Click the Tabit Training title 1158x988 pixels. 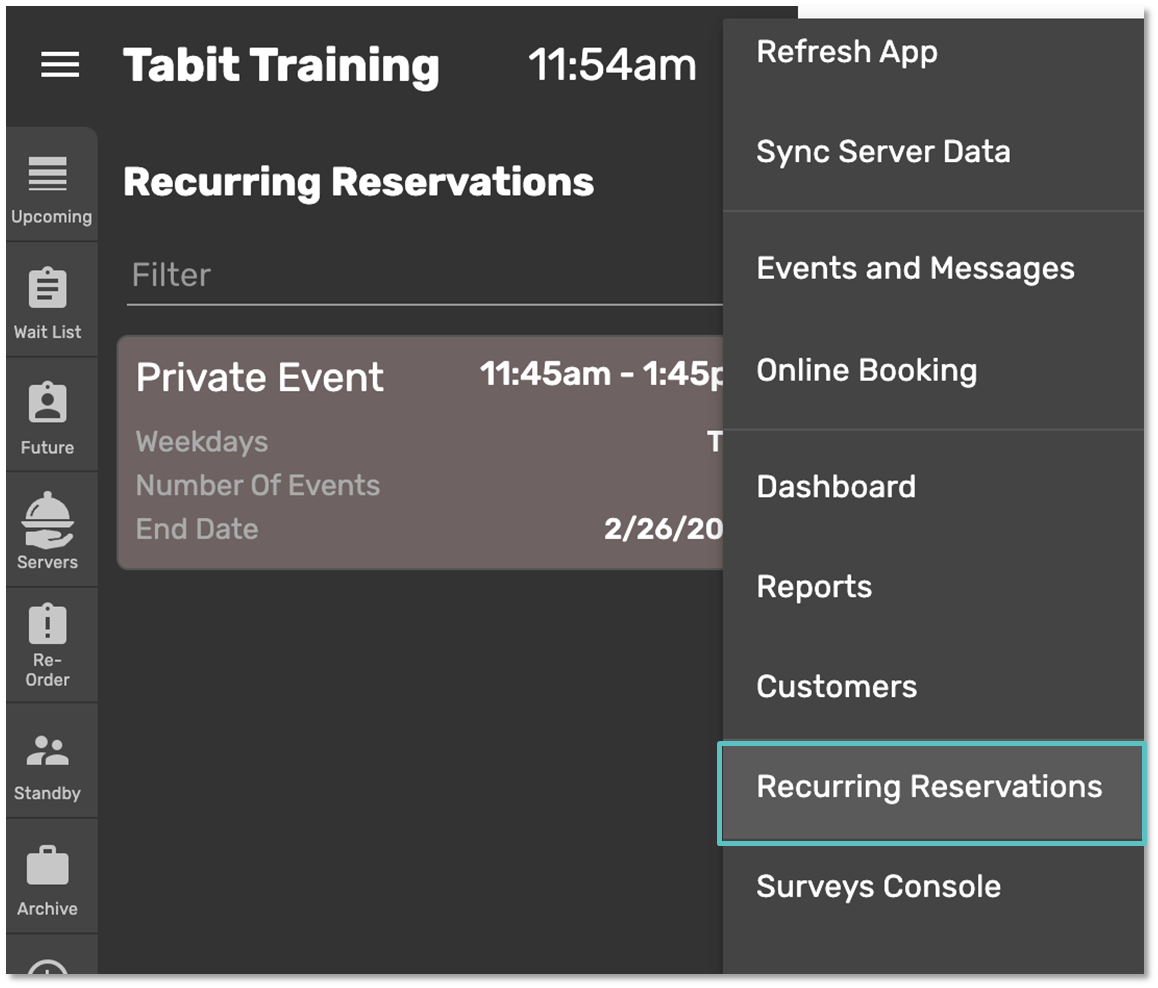pos(280,65)
